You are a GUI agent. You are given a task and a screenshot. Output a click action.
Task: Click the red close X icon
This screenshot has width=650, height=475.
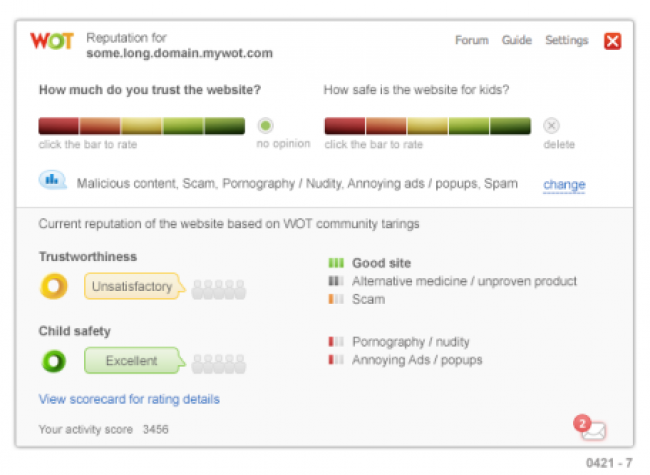point(612,41)
